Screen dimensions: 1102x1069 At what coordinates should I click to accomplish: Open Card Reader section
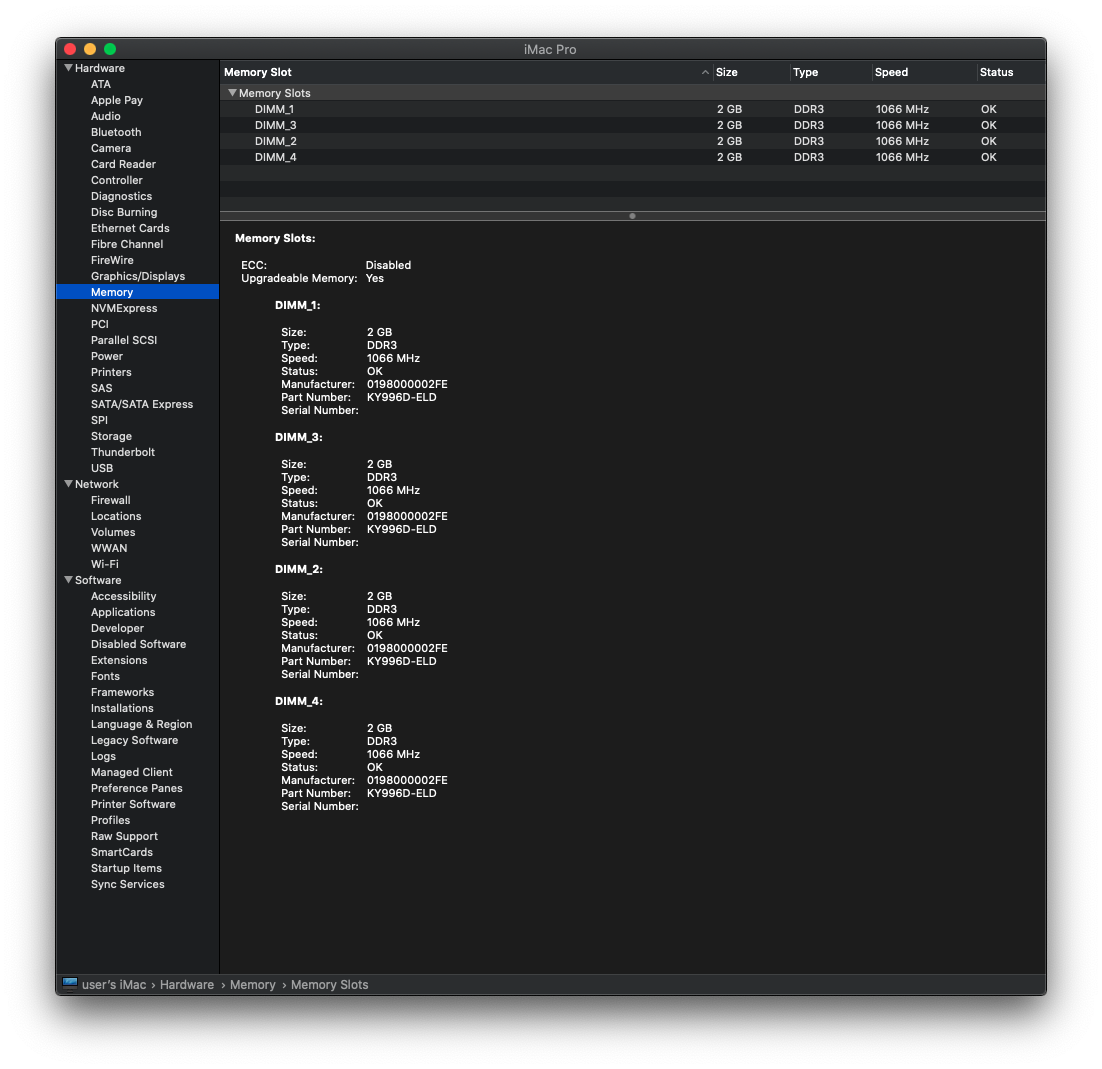(123, 164)
